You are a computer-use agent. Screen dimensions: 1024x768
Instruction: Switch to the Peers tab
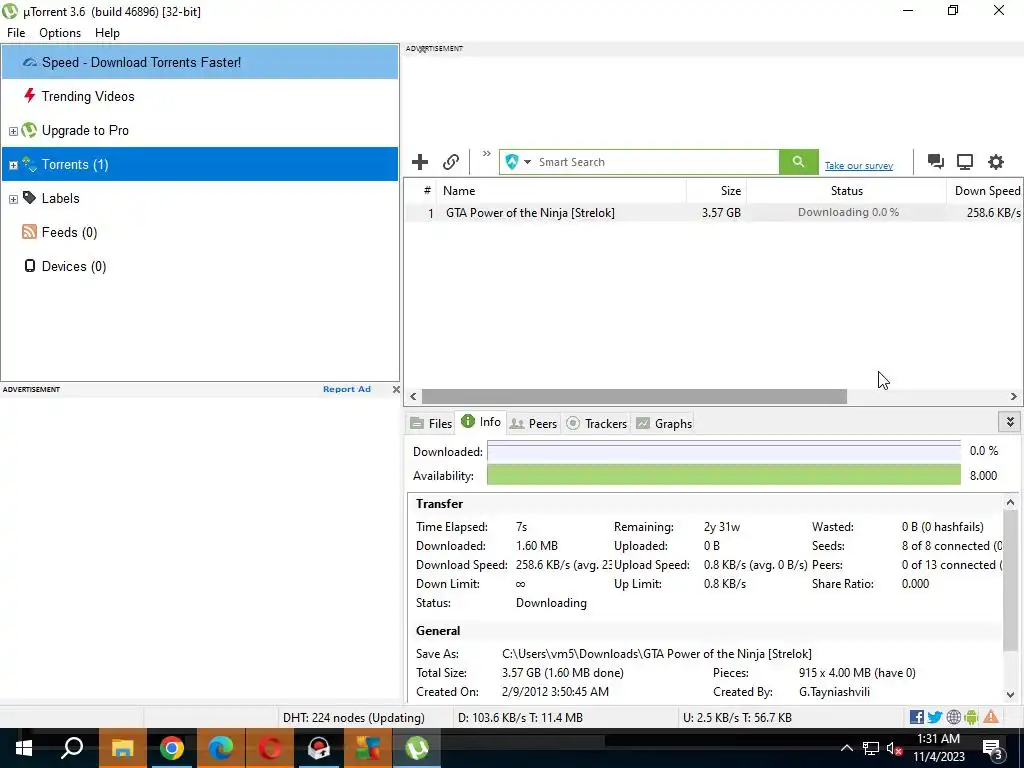534,423
